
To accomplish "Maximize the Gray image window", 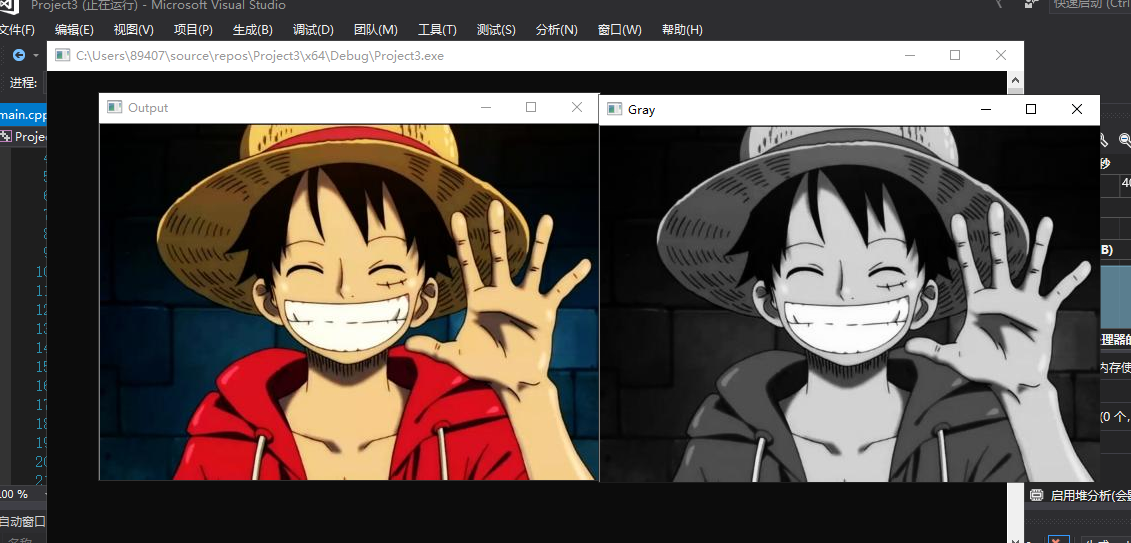I will tap(1031, 109).
